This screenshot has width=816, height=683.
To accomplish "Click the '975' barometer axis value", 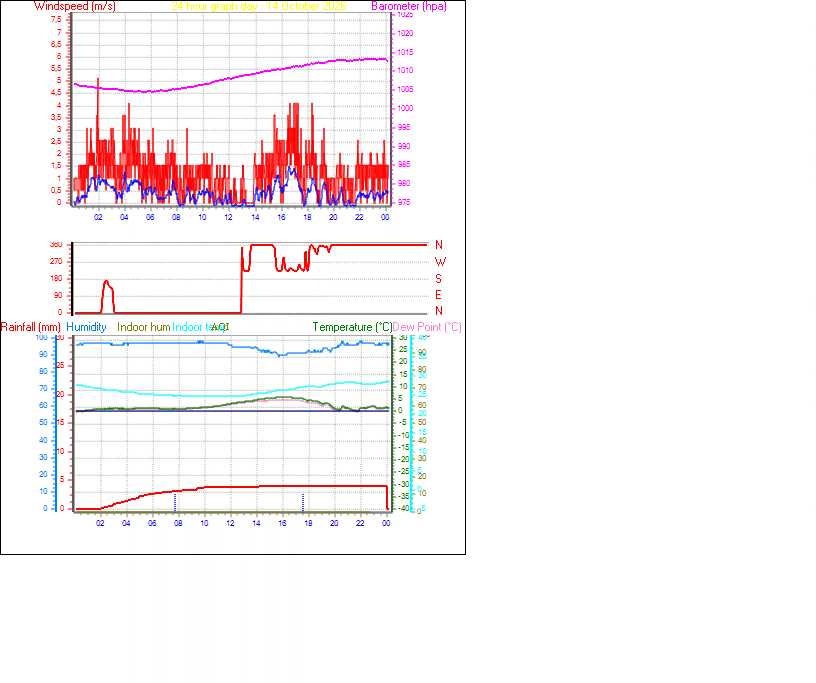I will (x=404, y=202).
